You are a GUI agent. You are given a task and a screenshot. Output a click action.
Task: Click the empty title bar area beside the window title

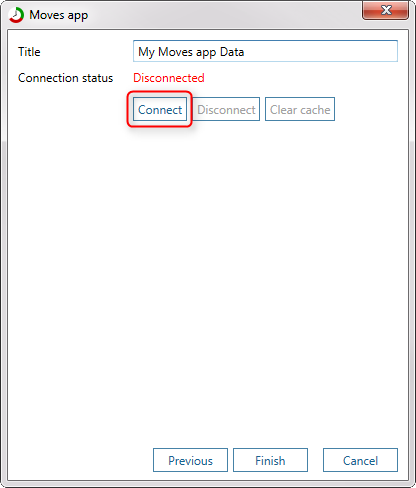tap(223, 15)
